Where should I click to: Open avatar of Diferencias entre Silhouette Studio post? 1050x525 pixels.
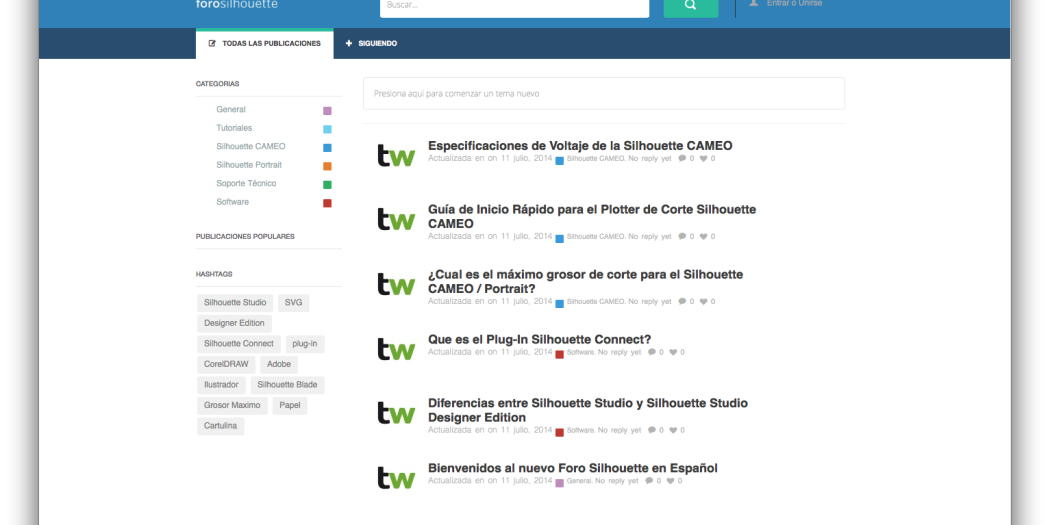[x=396, y=412]
